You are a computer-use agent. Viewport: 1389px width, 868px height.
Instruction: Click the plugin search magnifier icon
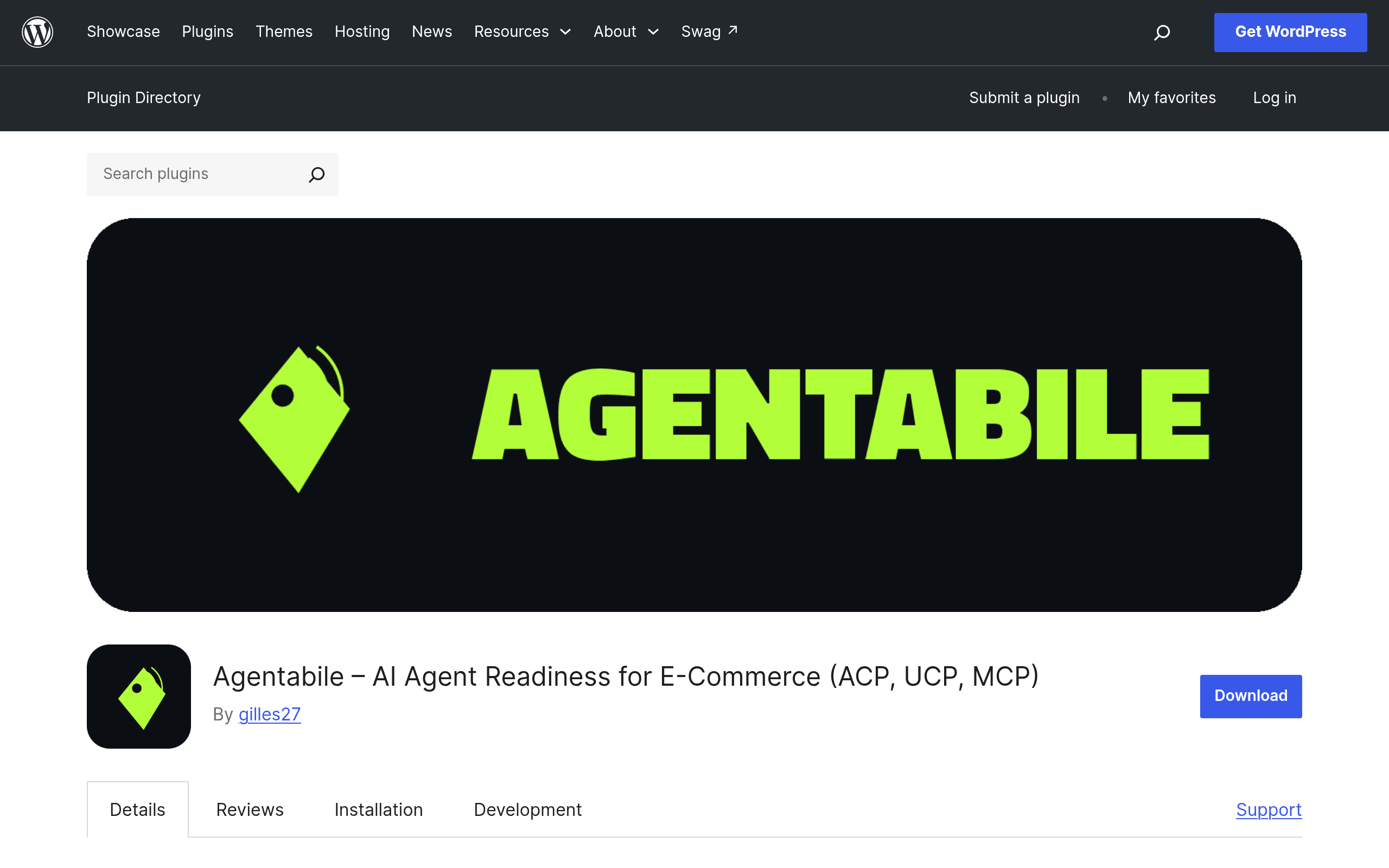click(x=317, y=175)
